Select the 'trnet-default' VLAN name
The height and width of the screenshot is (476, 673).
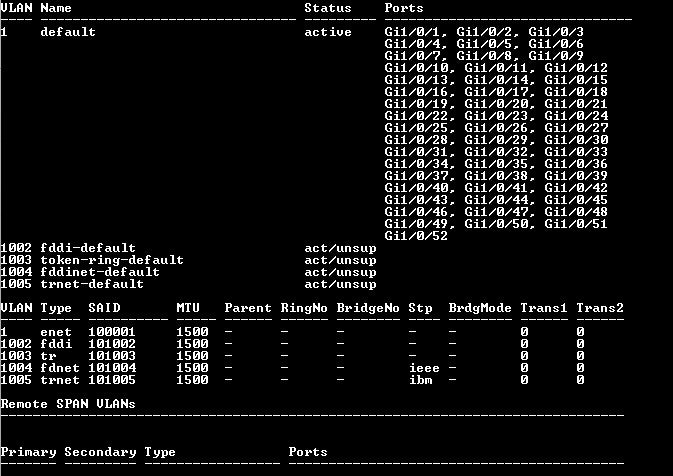pos(92,284)
